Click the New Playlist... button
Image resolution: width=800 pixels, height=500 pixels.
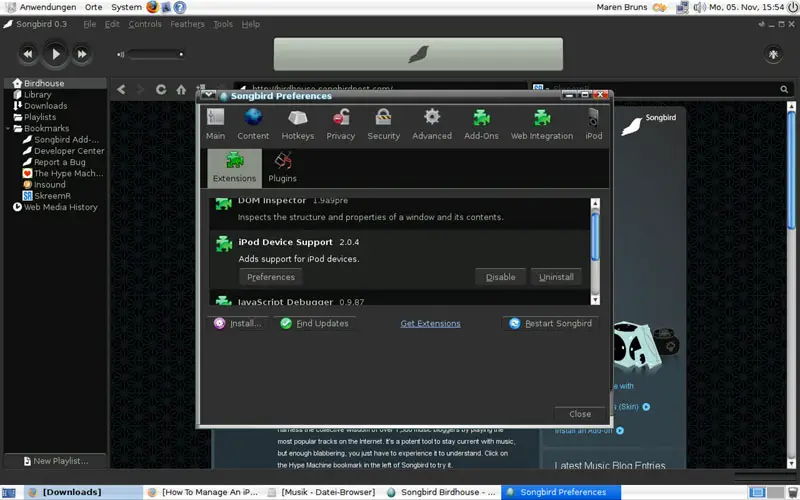(55, 461)
